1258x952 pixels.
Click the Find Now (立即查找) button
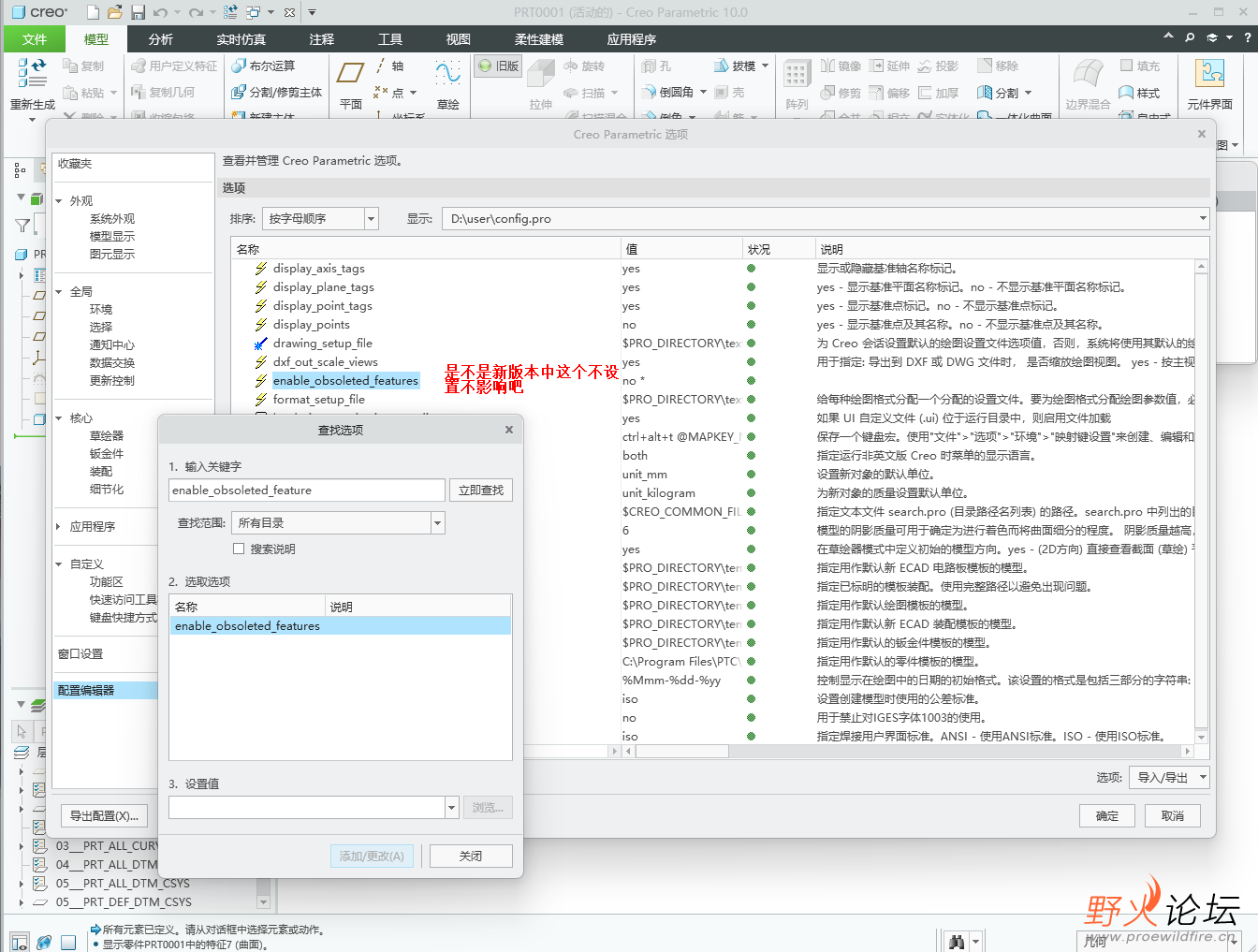[x=481, y=491]
